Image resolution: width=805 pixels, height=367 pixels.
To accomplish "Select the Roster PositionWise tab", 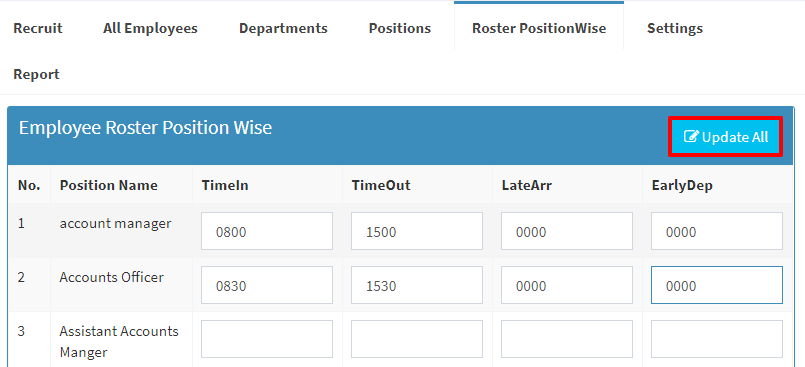I will pyautogui.click(x=539, y=27).
